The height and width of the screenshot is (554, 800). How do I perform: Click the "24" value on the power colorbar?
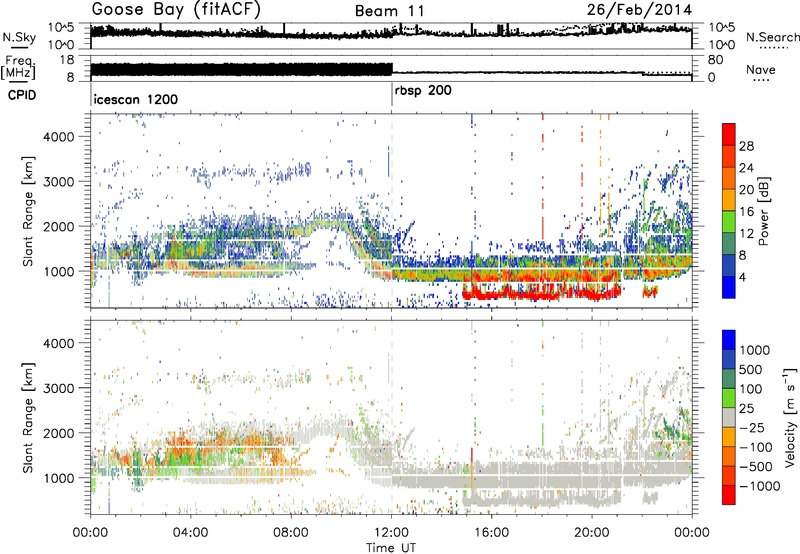pos(746,168)
